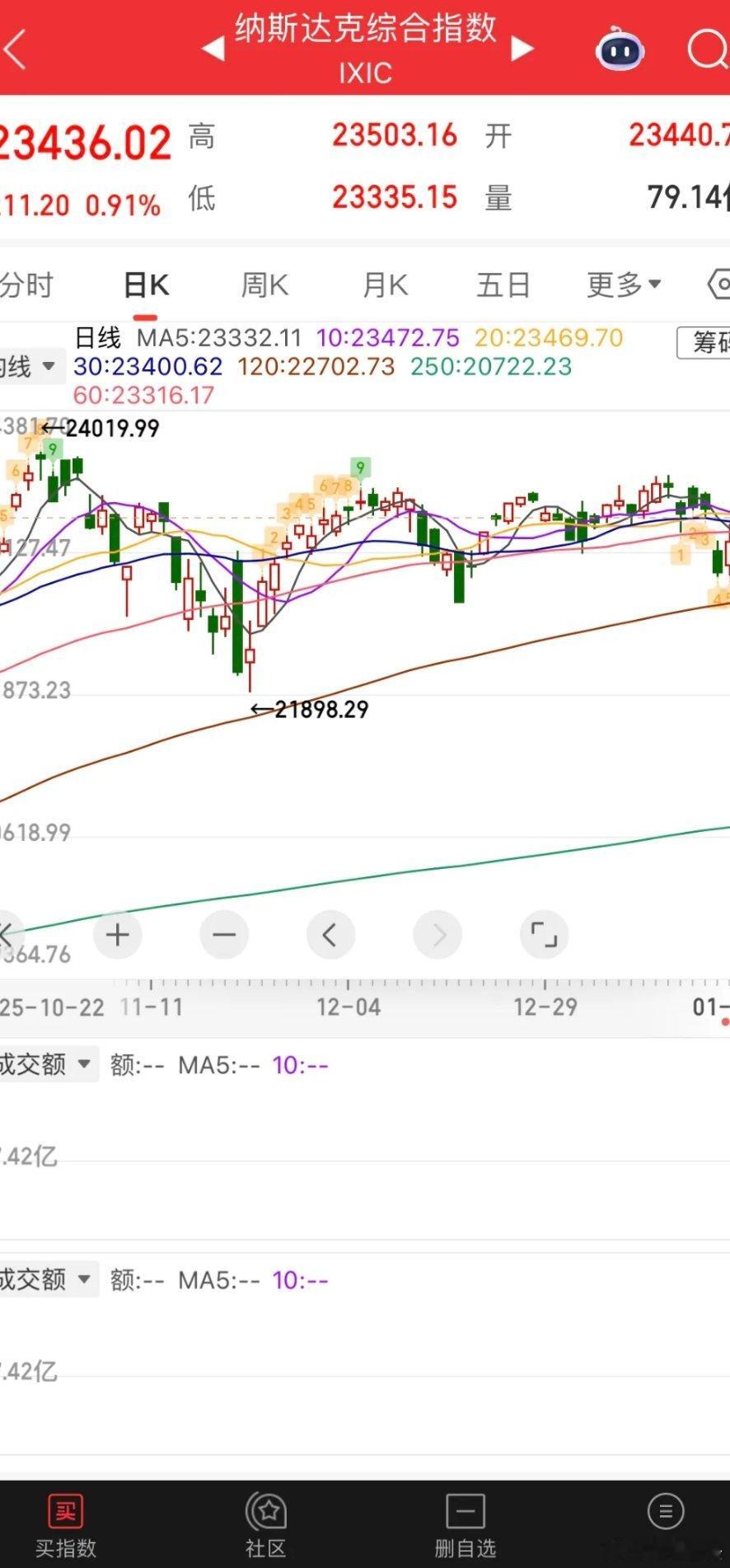Open second 成交额 indicator dropdown
The image size is (730, 1568).
tap(48, 1279)
